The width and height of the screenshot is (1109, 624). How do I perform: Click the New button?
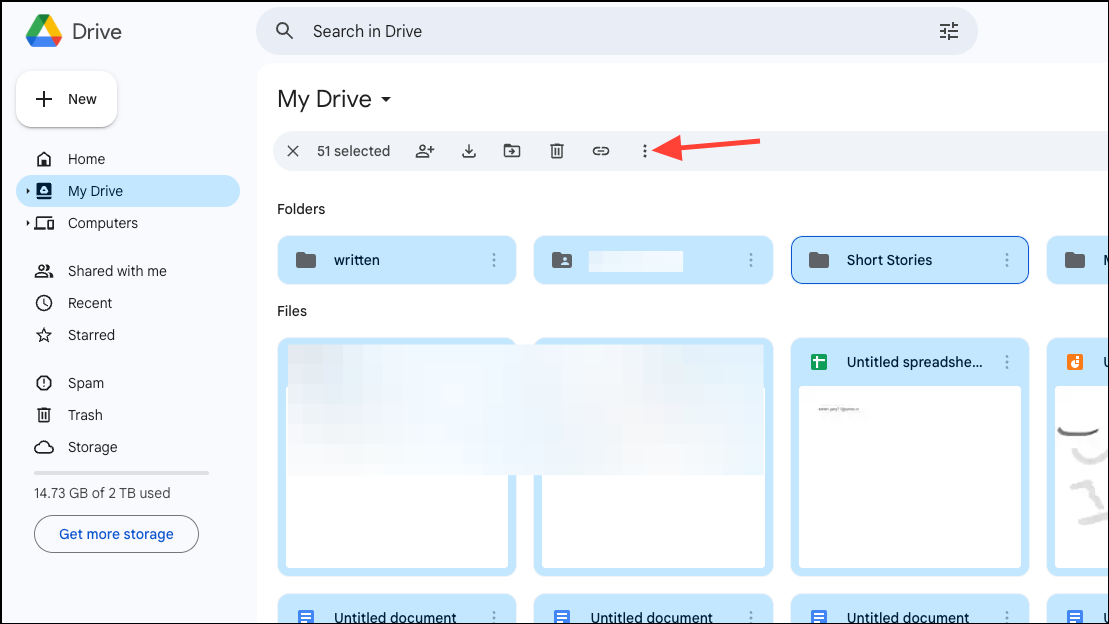(x=66, y=99)
